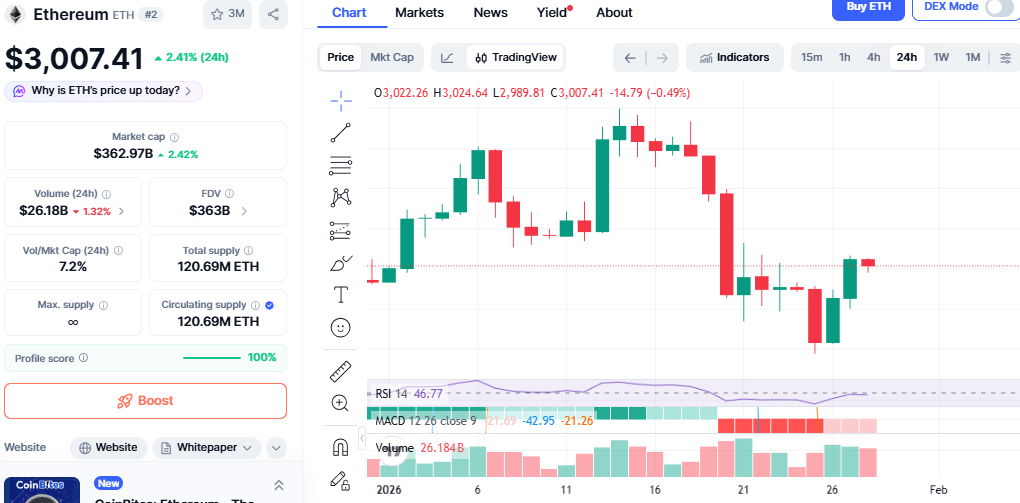Collapse the CoinBites news card
The image size is (1020, 503).
[279, 485]
